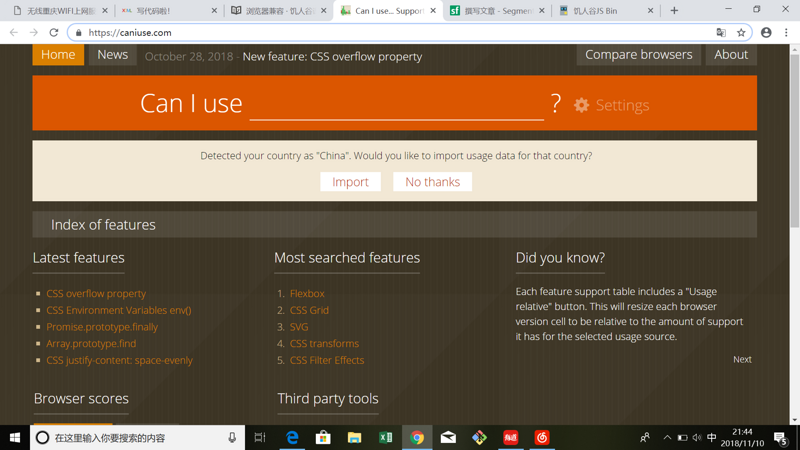Viewport: 800px width, 450px height.
Task: Open the CSS Filter Effects link
Action: click(x=327, y=360)
